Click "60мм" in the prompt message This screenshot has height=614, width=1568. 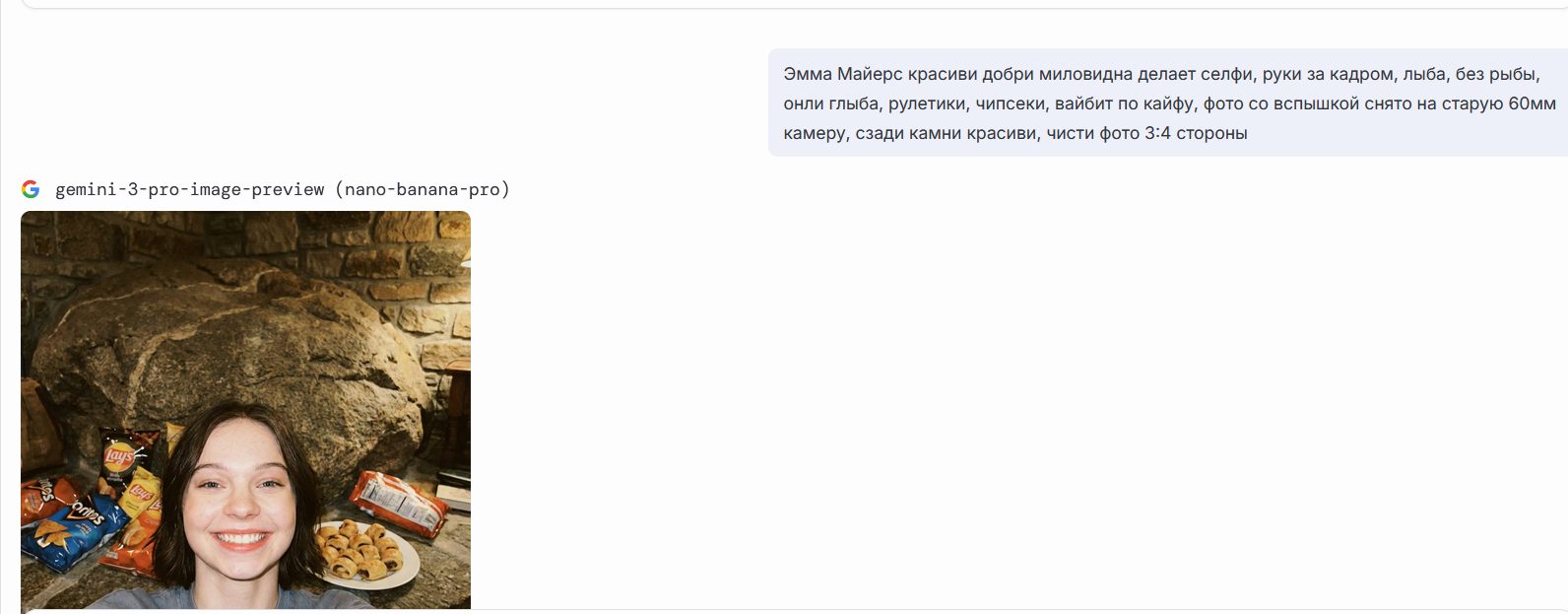pyautogui.click(x=1532, y=103)
